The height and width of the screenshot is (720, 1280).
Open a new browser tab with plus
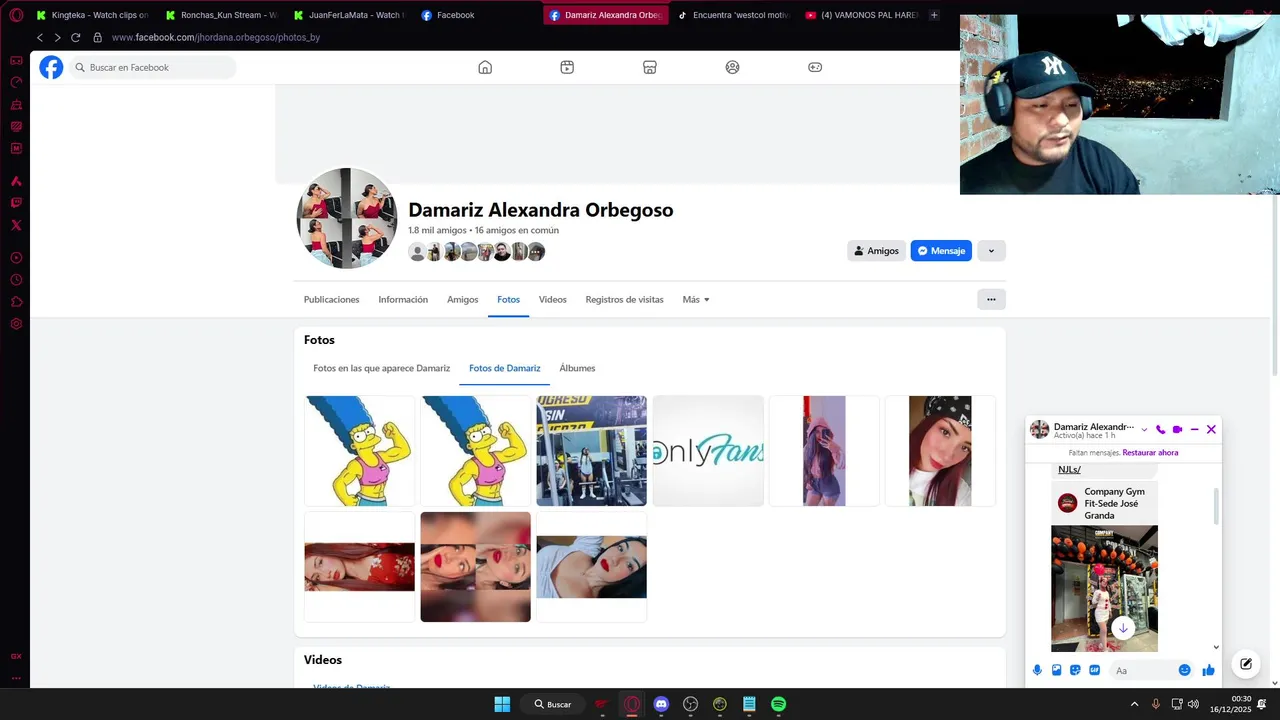pyautogui.click(x=934, y=15)
